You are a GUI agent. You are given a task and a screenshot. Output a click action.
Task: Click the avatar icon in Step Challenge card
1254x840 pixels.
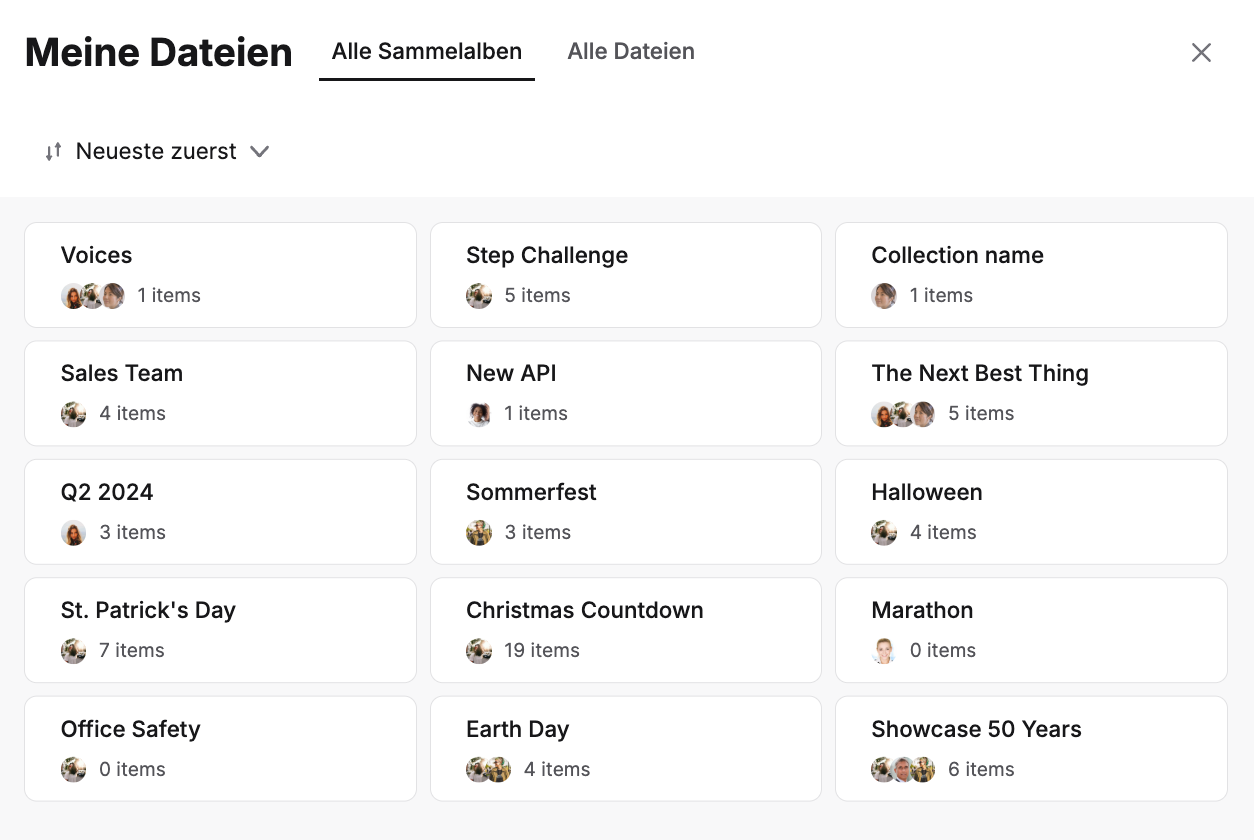[479, 296]
